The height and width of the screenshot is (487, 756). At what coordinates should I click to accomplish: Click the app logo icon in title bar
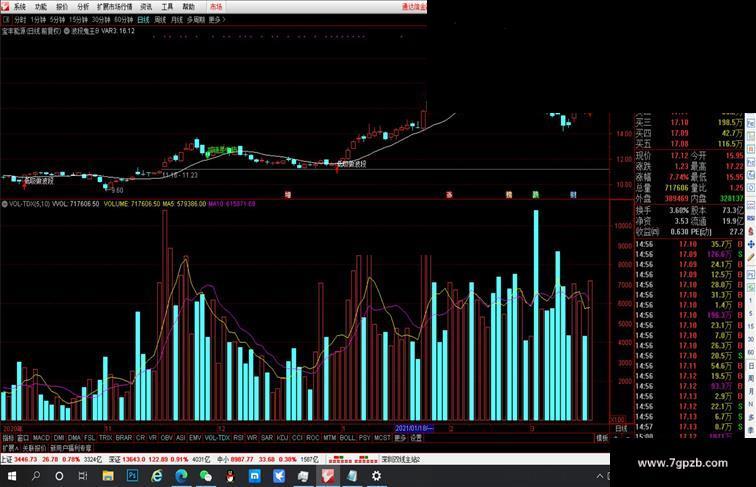pyautogui.click(x=5, y=7)
